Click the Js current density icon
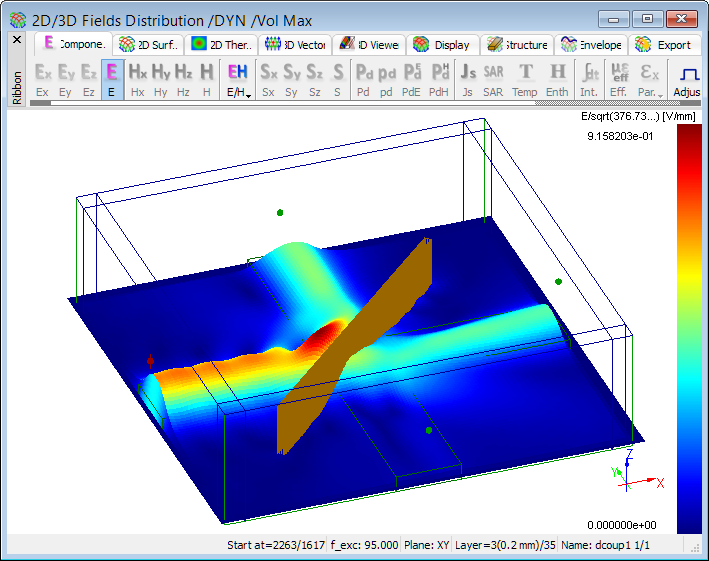Screen dimensions: 709x561 (x=467, y=79)
